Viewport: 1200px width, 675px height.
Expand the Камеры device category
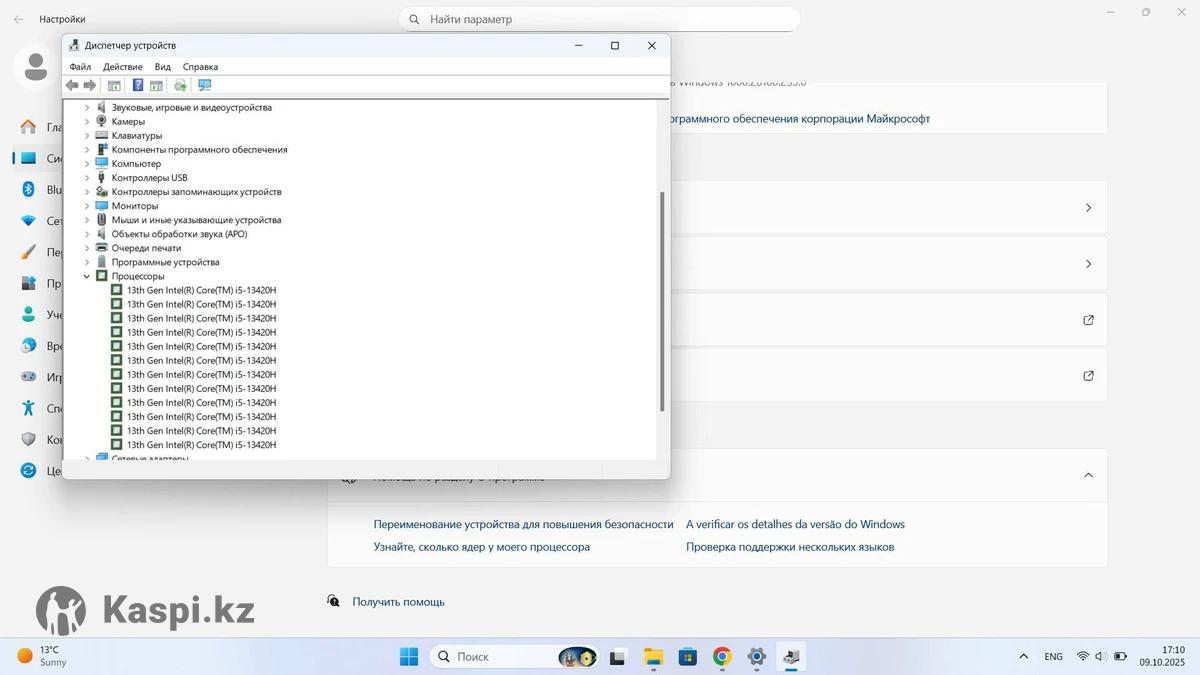pos(87,122)
